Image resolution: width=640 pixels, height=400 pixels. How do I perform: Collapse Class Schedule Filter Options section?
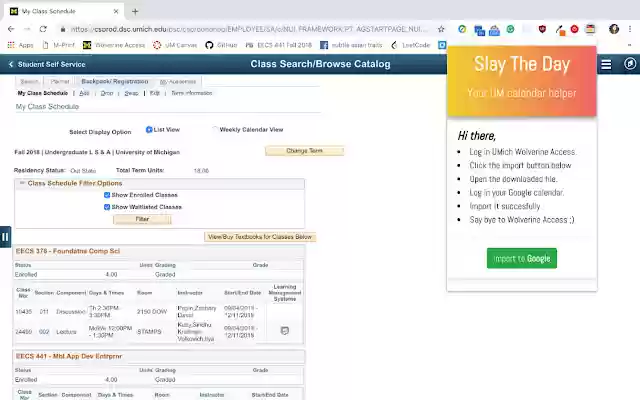tap(22, 183)
